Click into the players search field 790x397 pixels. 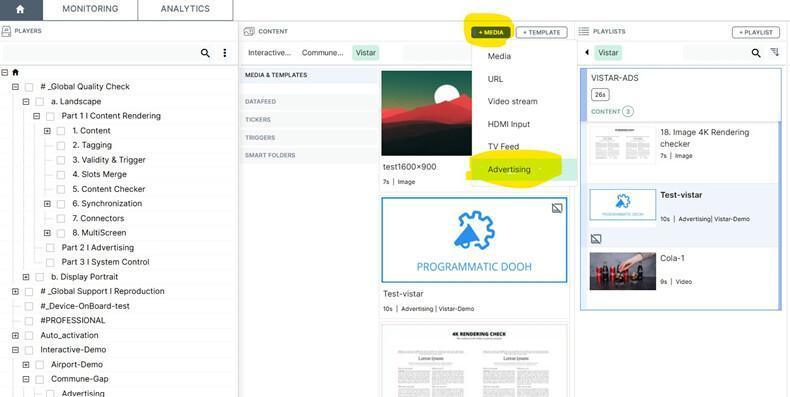pyautogui.click(x=100, y=53)
